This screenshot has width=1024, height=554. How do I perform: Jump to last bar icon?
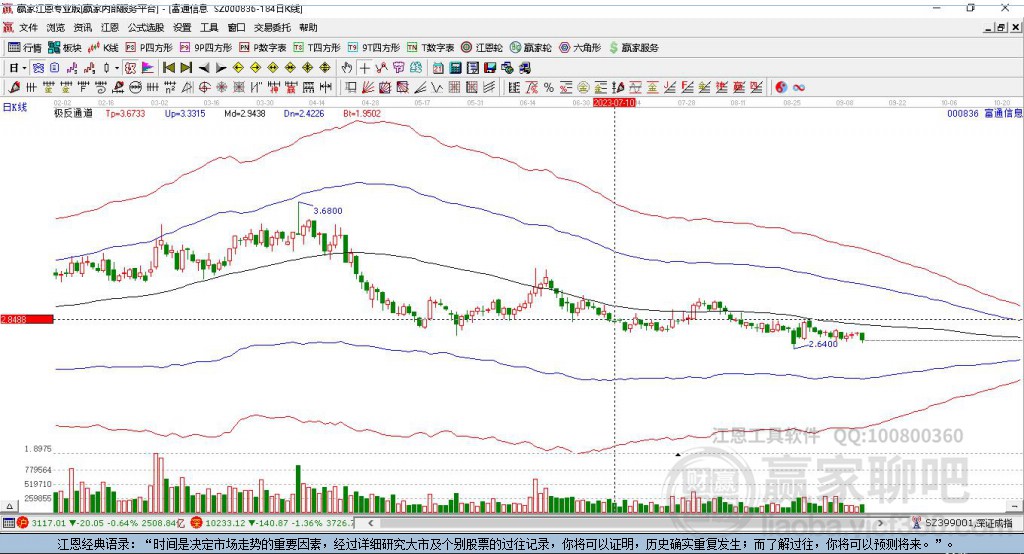(186, 68)
